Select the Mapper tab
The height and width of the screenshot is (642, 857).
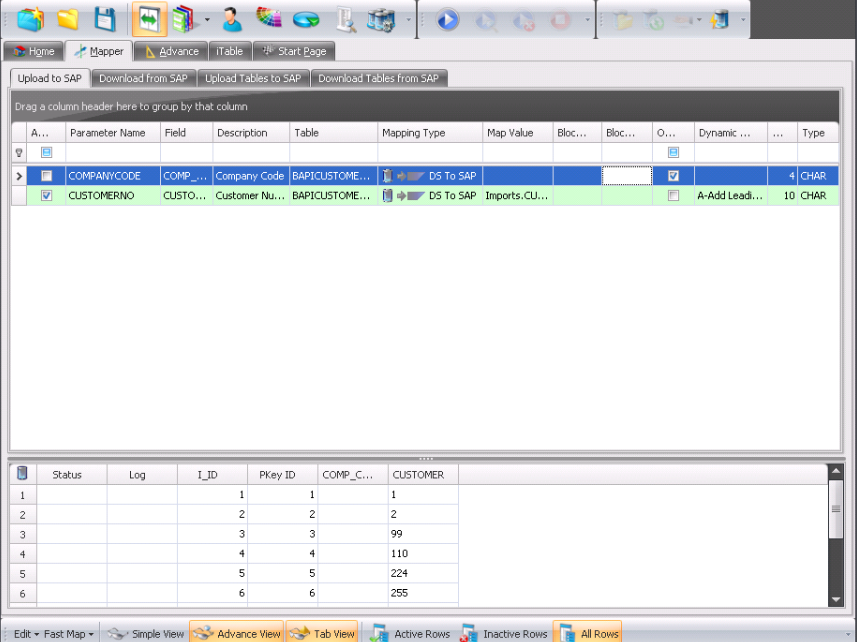(99, 51)
